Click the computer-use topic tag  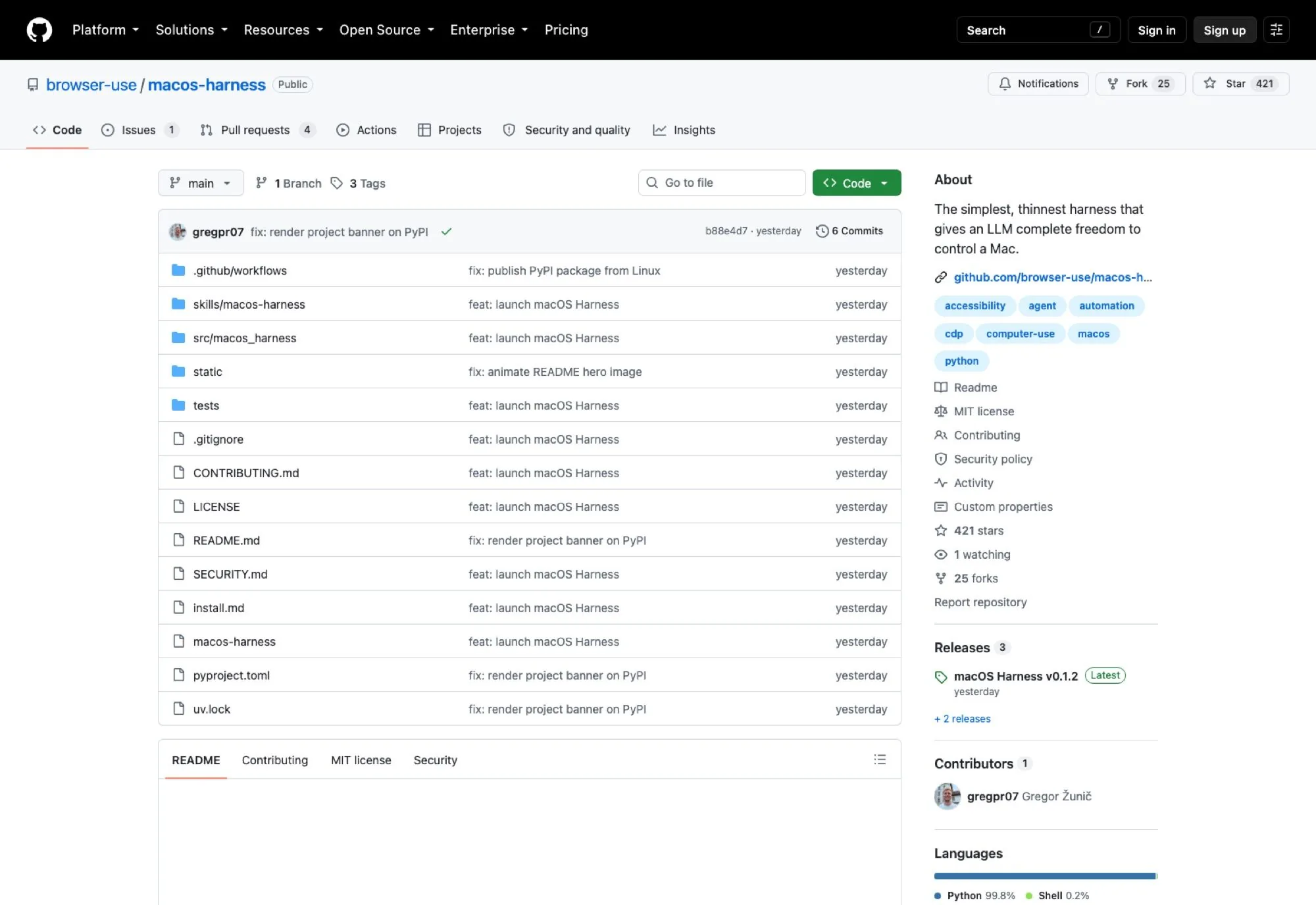click(x=1020, y=334)
